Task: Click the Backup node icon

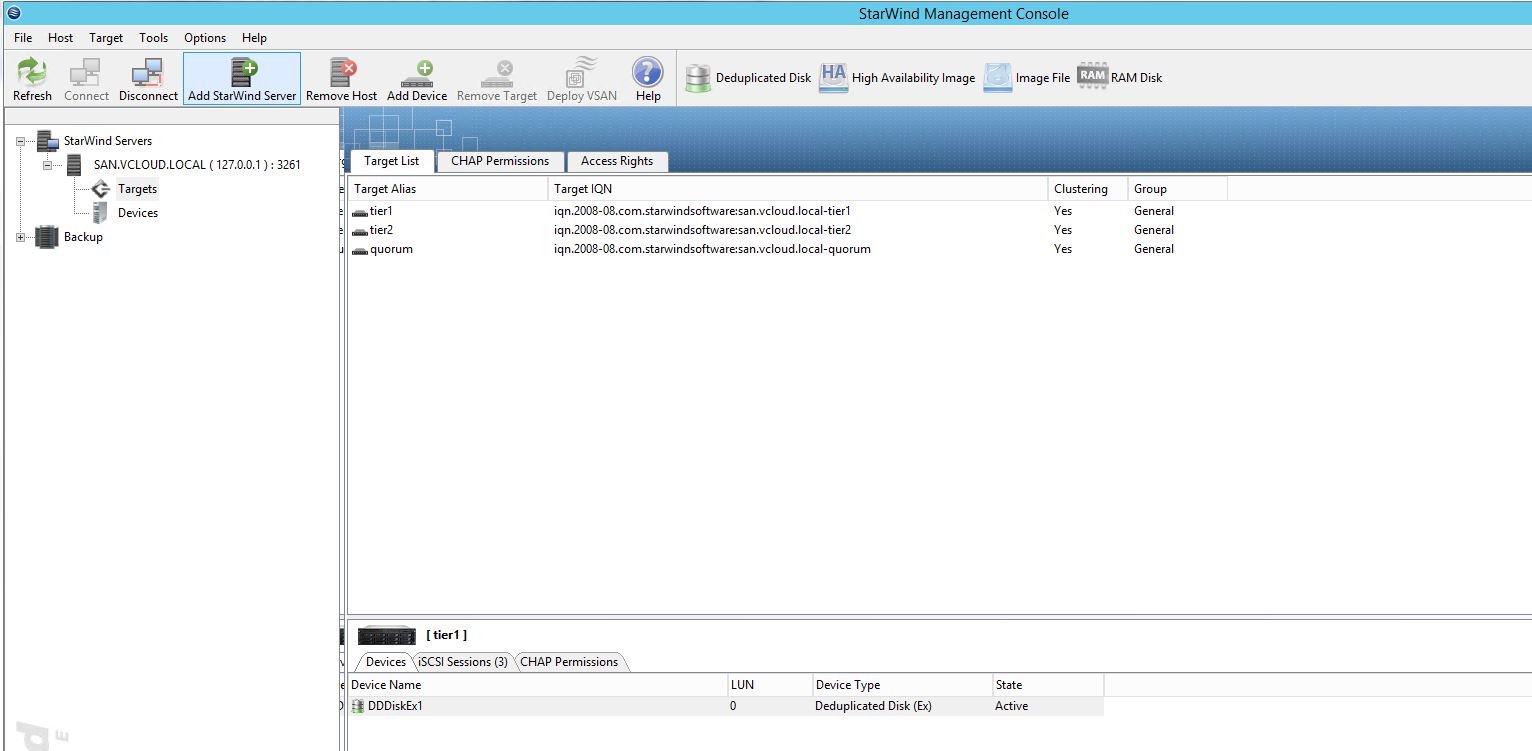Action: [x=47, y=237]
